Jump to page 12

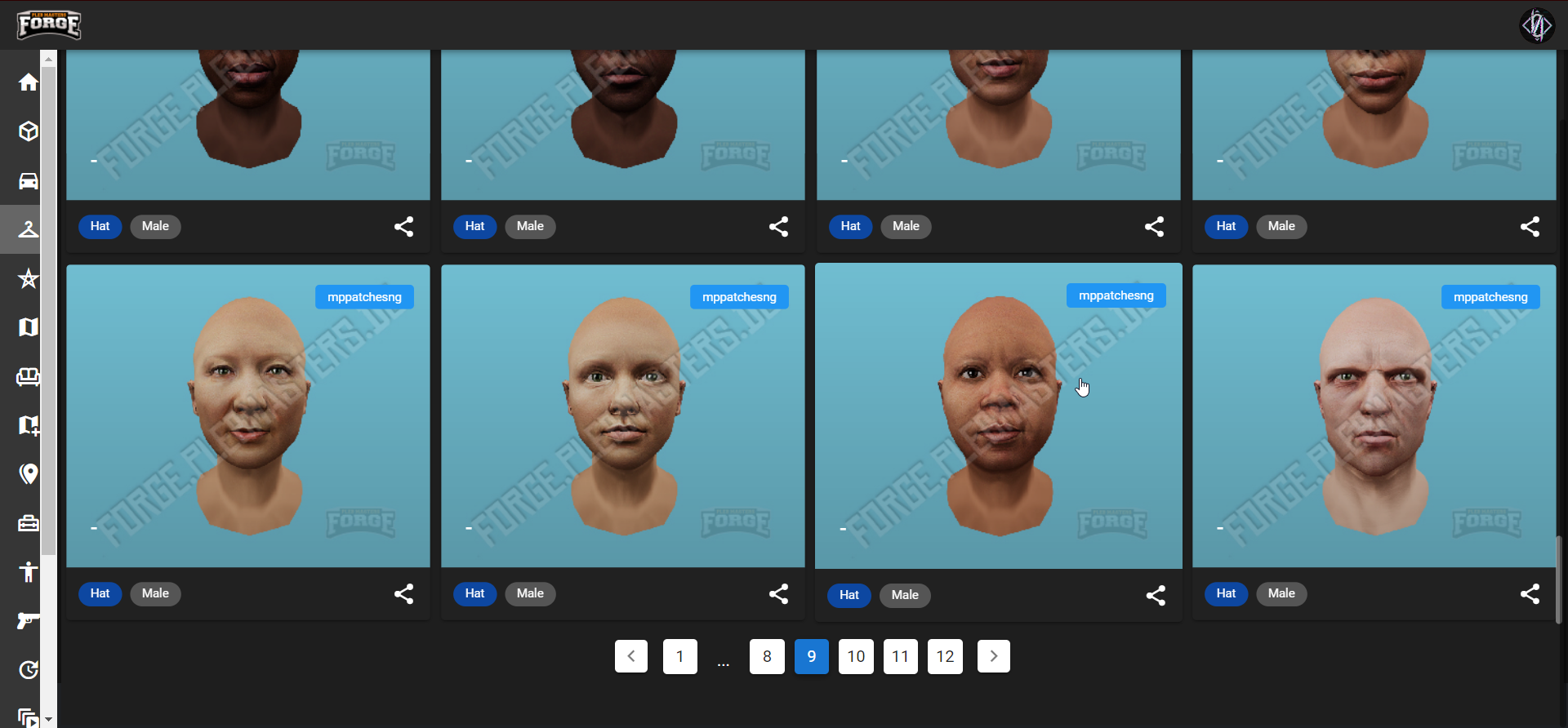point(945,656)
